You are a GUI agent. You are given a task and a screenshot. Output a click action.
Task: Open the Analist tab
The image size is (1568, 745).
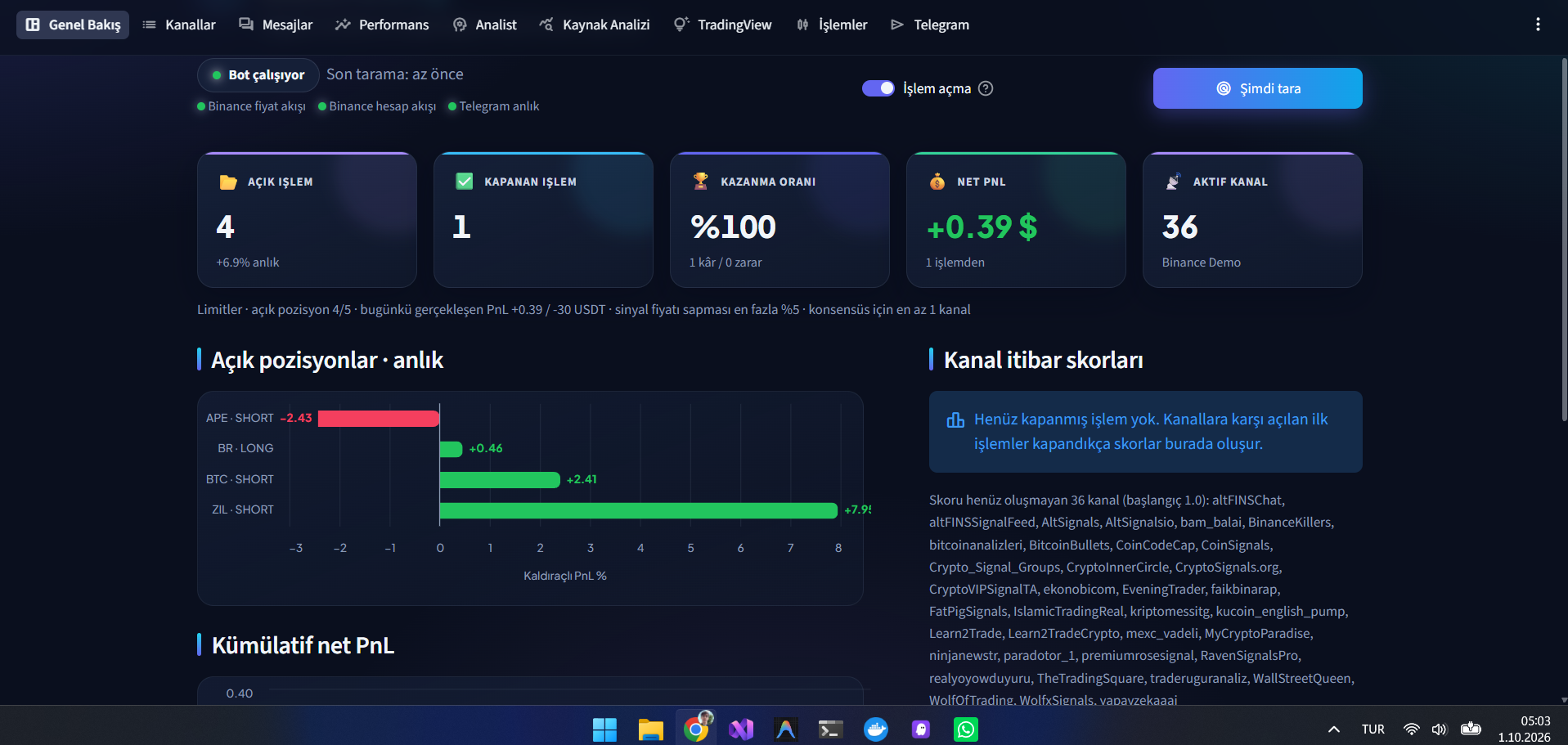coord(485,25)
